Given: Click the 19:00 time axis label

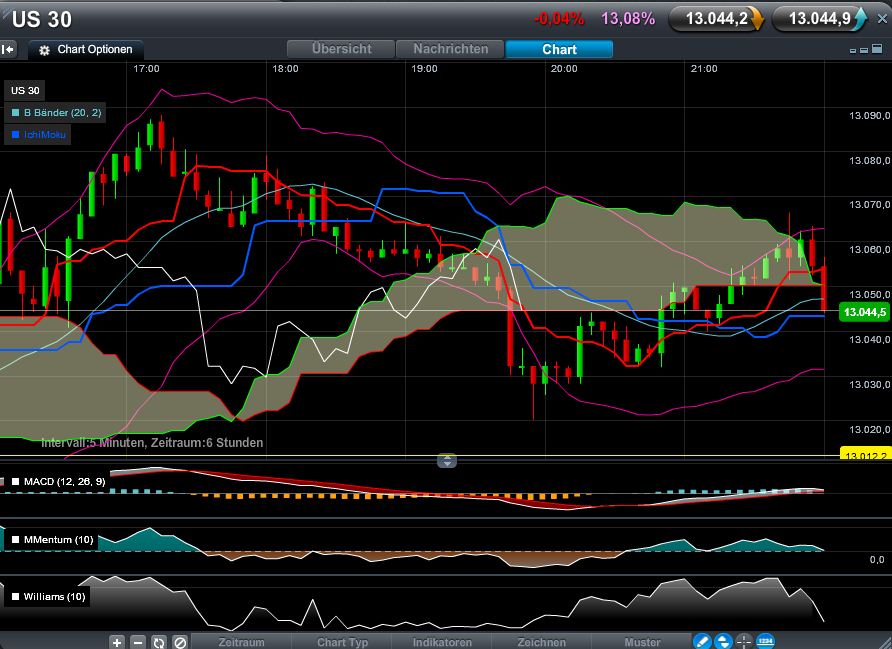Looking at the screenshot, I should pos(424,69).
